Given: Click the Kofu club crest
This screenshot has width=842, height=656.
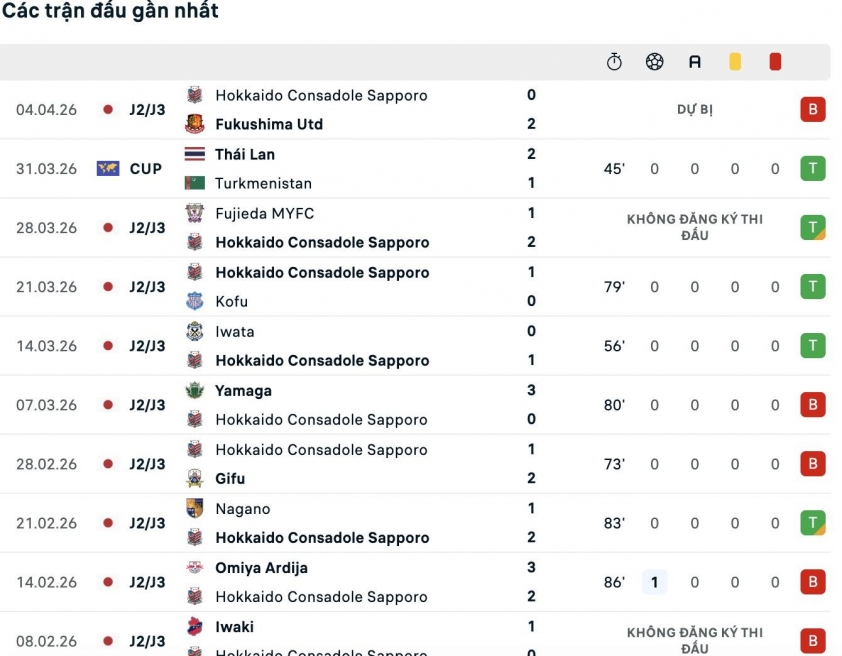Looking at the screenshot, I should 195,301.
